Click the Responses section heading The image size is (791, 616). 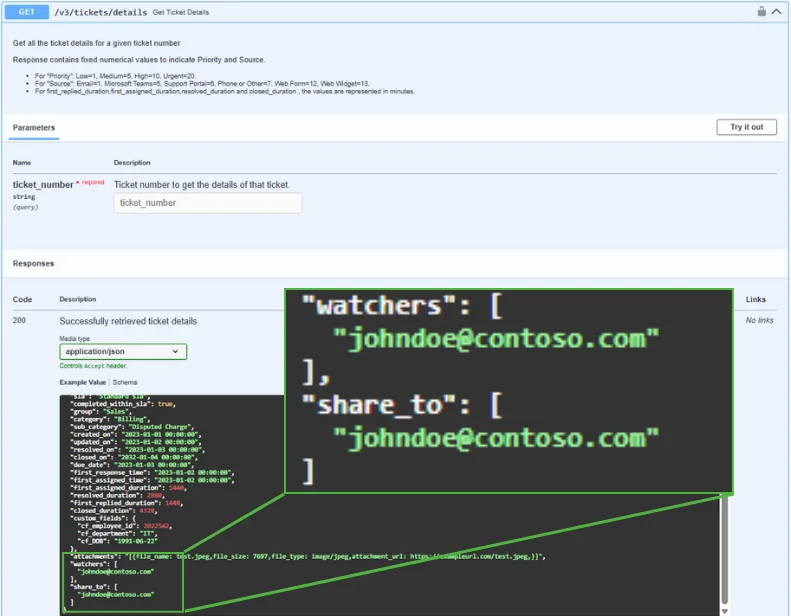pos(33,263)
